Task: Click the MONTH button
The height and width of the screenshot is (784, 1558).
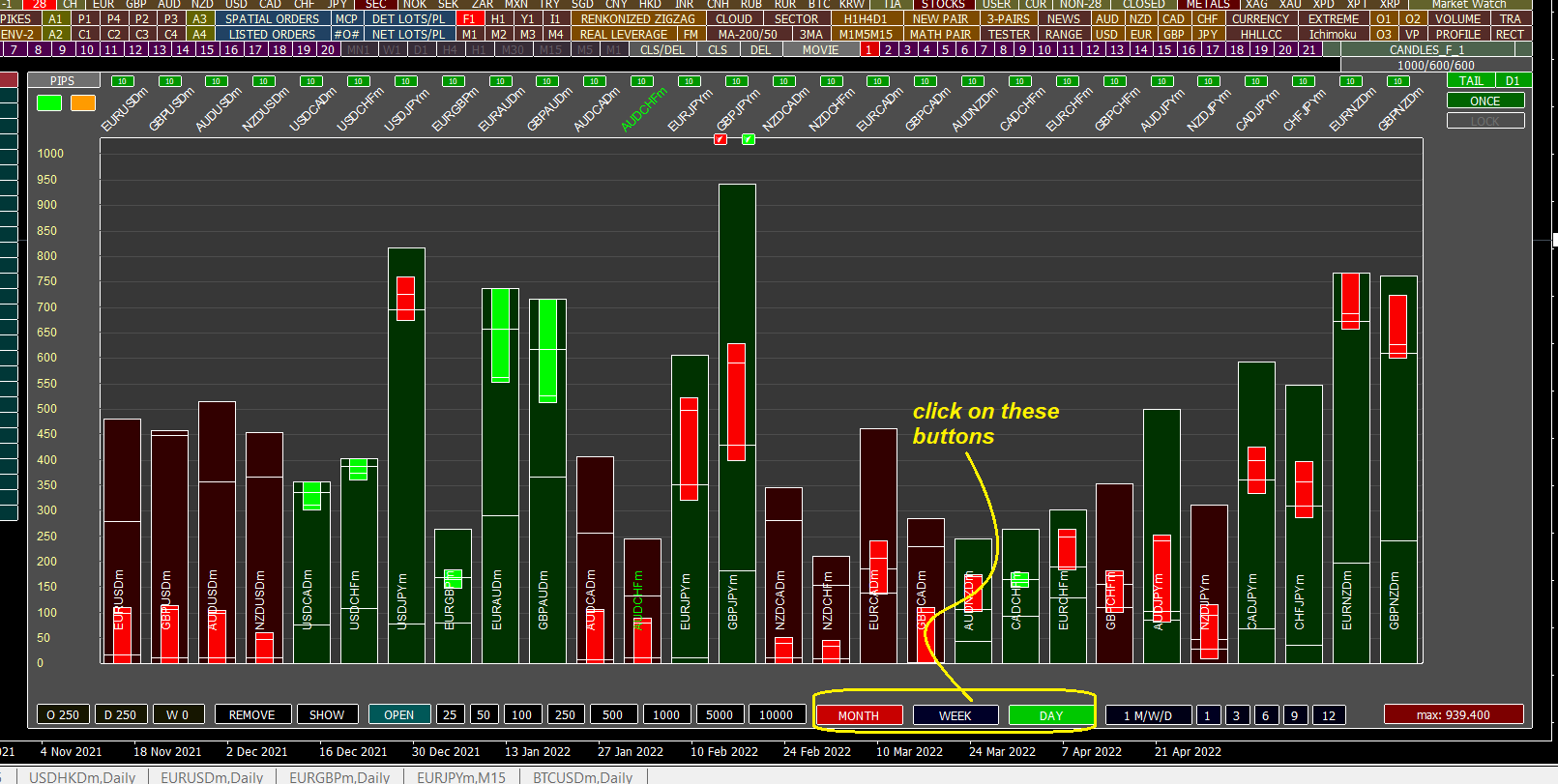Action: click(859, 715)
